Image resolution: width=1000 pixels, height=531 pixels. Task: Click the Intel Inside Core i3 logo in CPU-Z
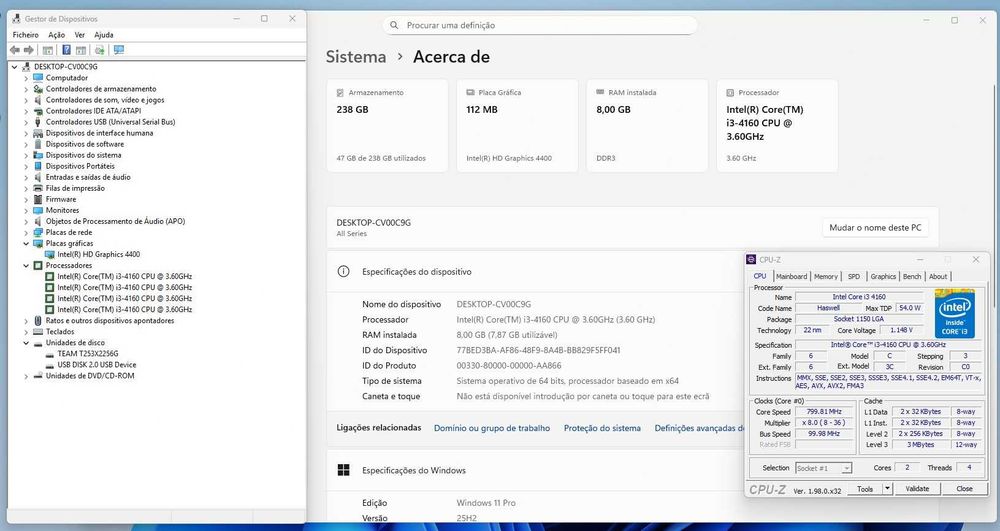(955, 313)
